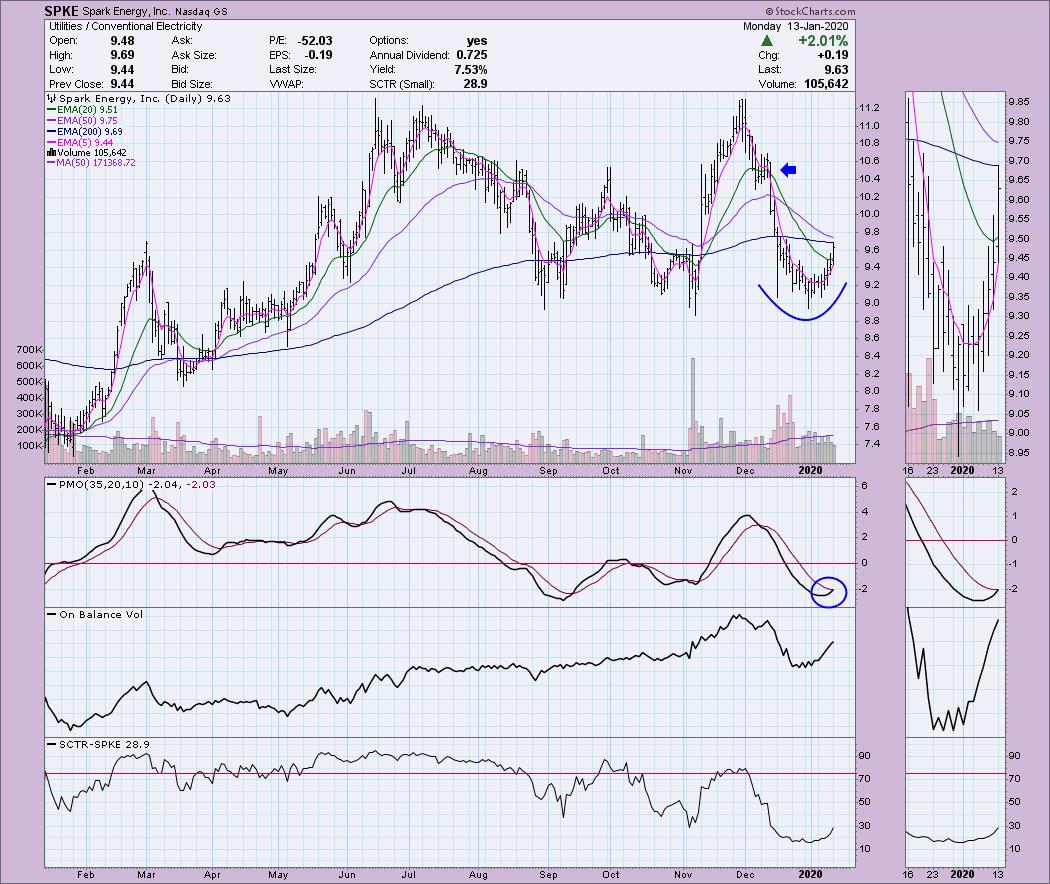Click the 11.2 price axis label
Screen dimensions: 1050x884
point(869,108)
